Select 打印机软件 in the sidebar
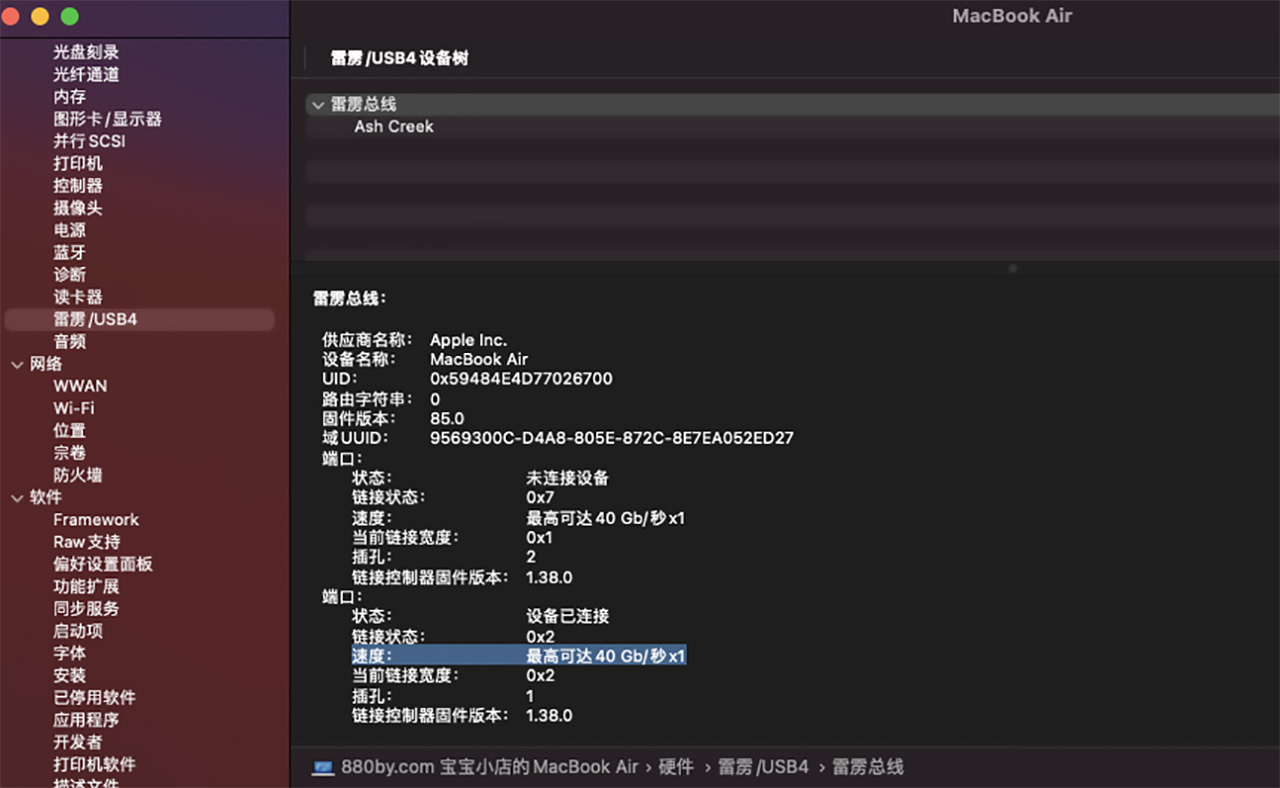This screenshot has height=788, width=1280. click(x=94, y=764)
